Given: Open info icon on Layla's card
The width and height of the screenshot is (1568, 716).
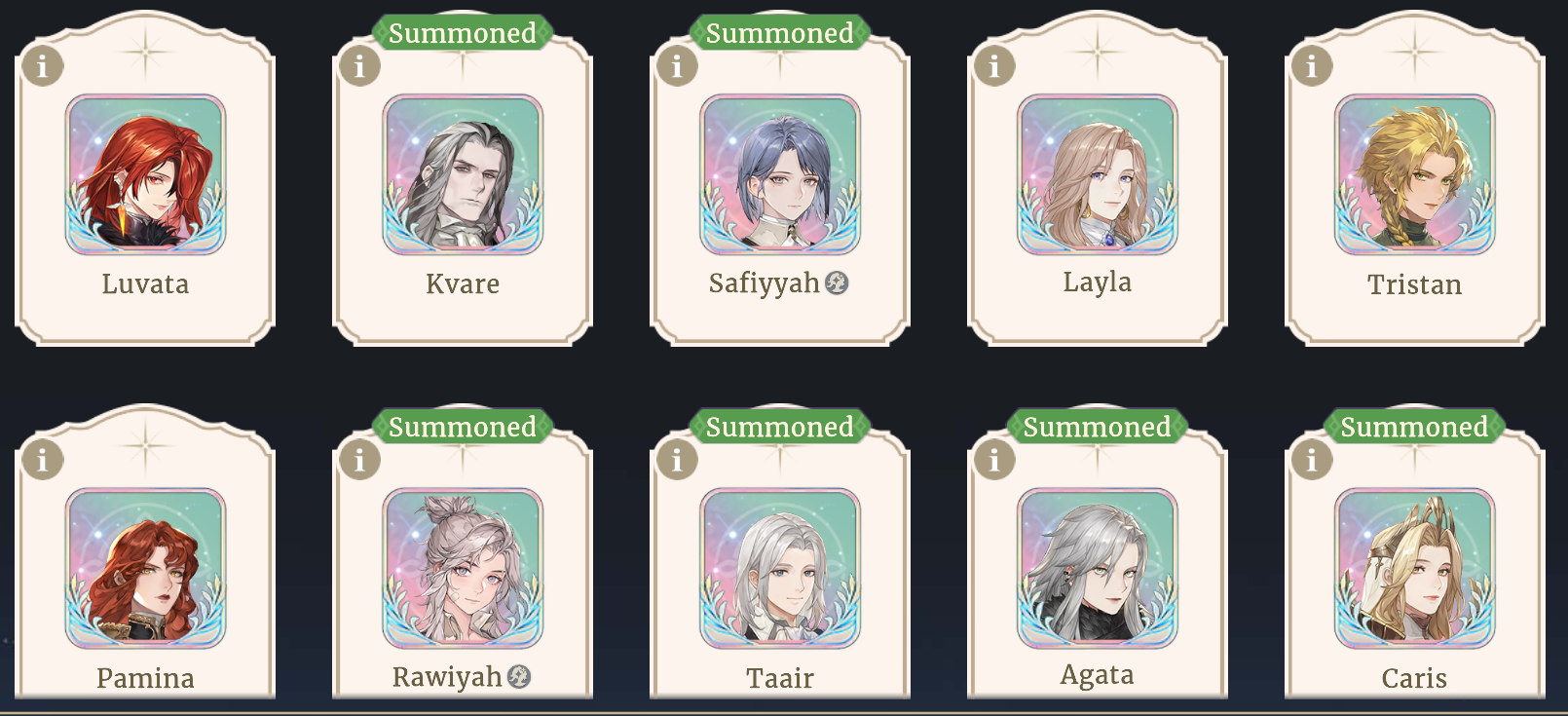Looking at the screenshot, I should point(994,66).
